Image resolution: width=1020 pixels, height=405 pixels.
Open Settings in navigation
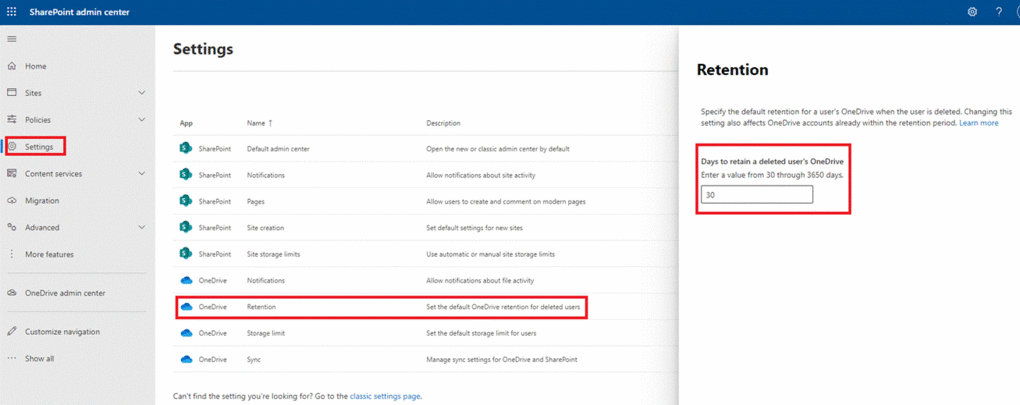pos(39,147)
